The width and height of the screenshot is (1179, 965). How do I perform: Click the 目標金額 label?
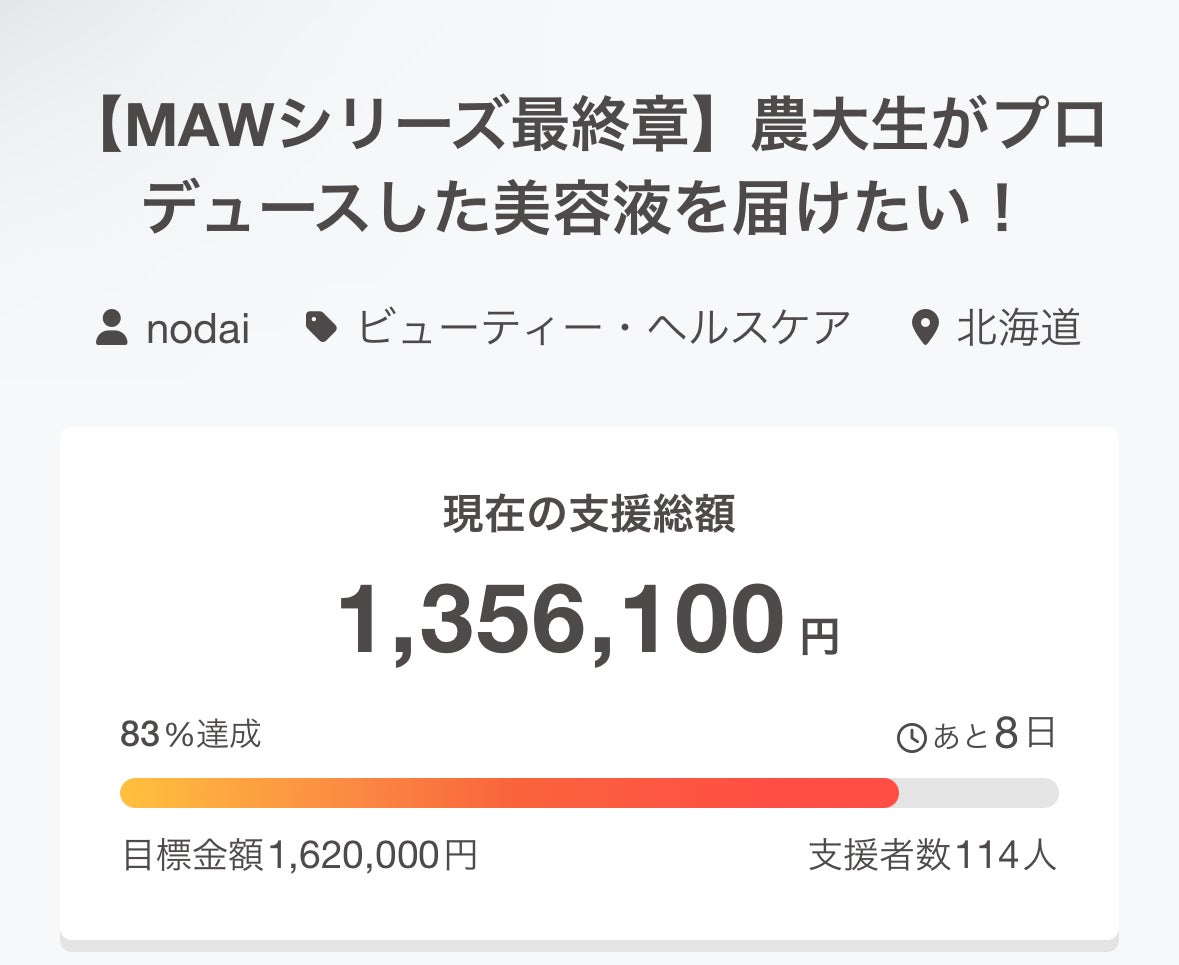[x=193, y=856]
